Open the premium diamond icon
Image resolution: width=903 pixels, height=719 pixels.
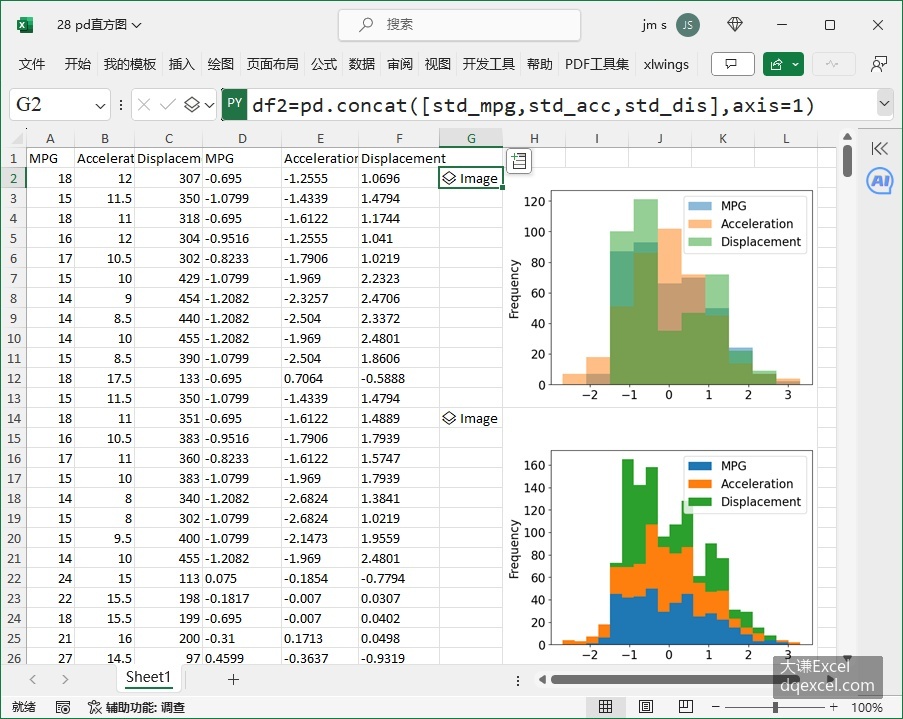pyautogui.click(x=735, y=24)
